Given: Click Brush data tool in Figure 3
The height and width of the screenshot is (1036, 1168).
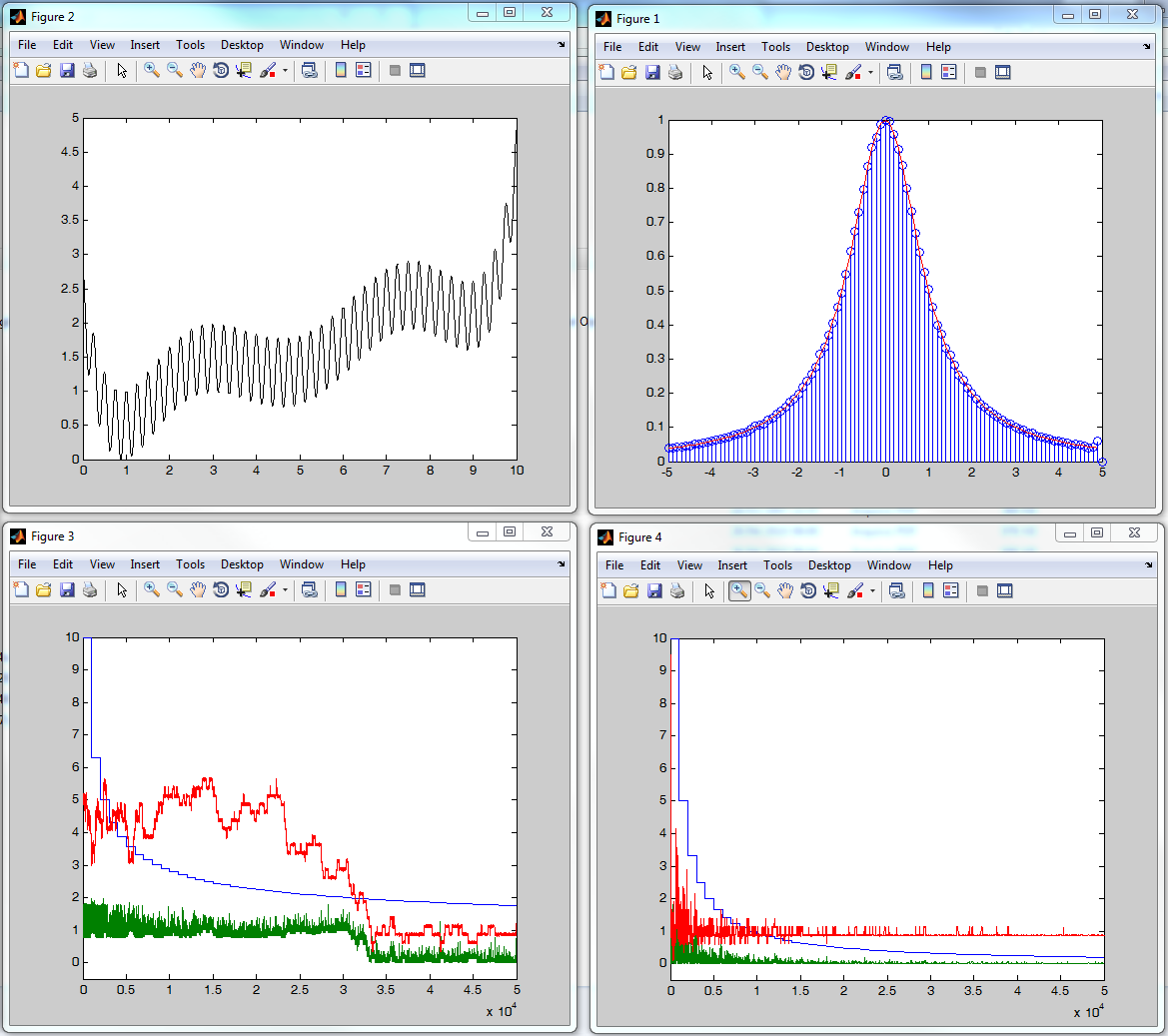Looking at the screenshot, I should [268, 589].
